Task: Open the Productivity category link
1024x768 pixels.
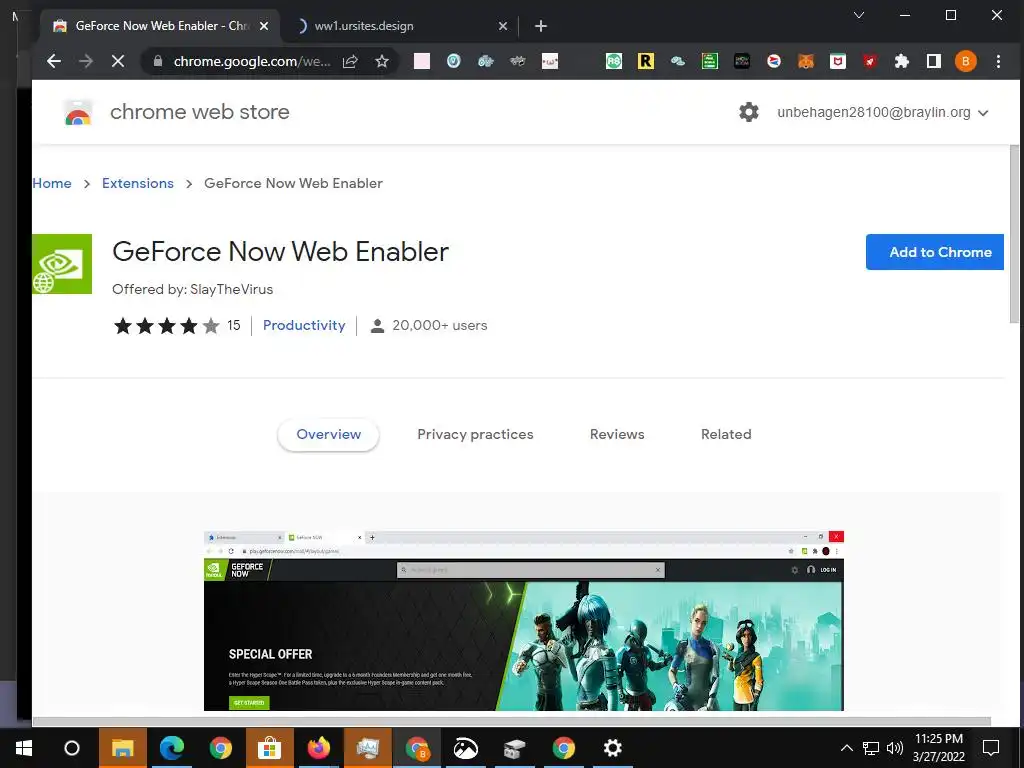Action: click(304, 325)
